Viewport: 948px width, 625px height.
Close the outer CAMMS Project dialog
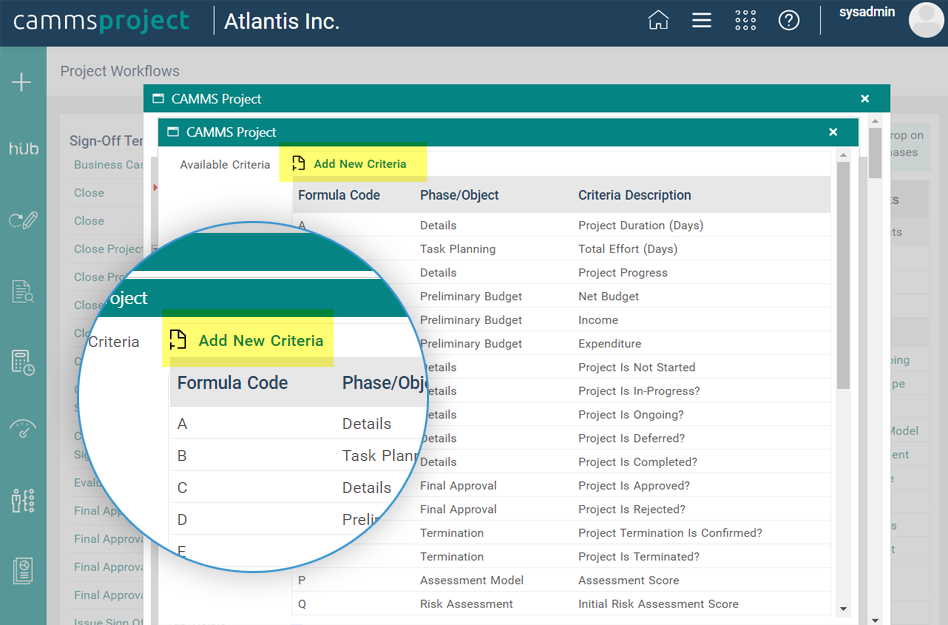click(865, 99)
